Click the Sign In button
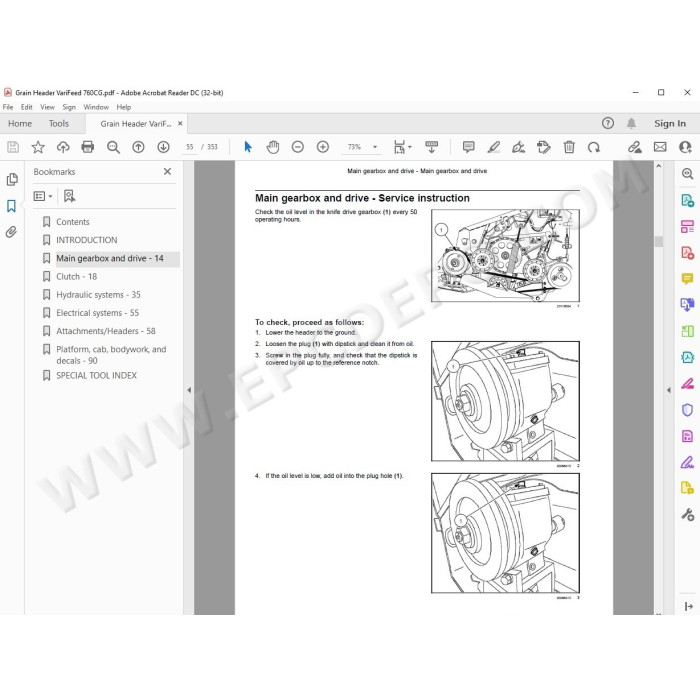Image resolution: width=700 pixels, height=700 pixels. coord(670,123)
